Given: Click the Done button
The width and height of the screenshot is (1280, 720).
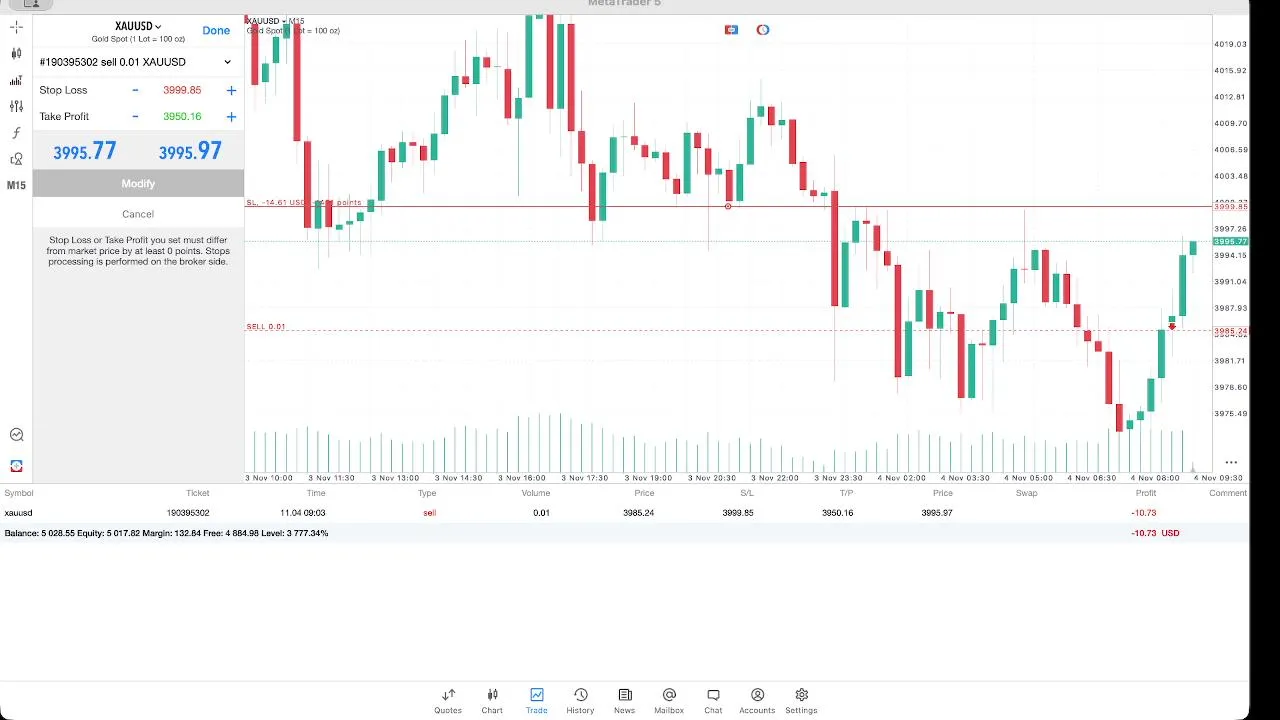Looking at the screenshot, I should click(216, 30).
